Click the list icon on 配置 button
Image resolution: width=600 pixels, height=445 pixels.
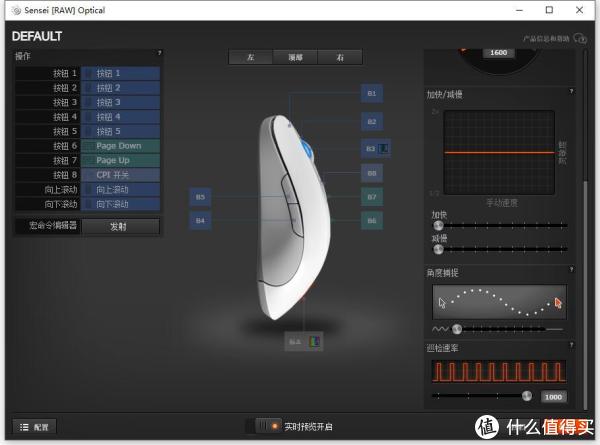point(24,427)
